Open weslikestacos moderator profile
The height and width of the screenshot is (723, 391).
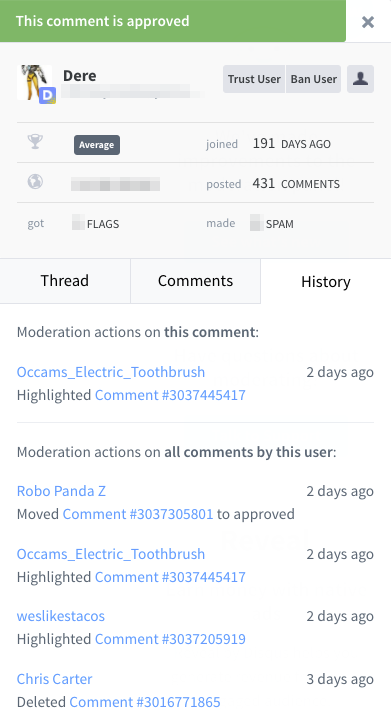(61, 616)
